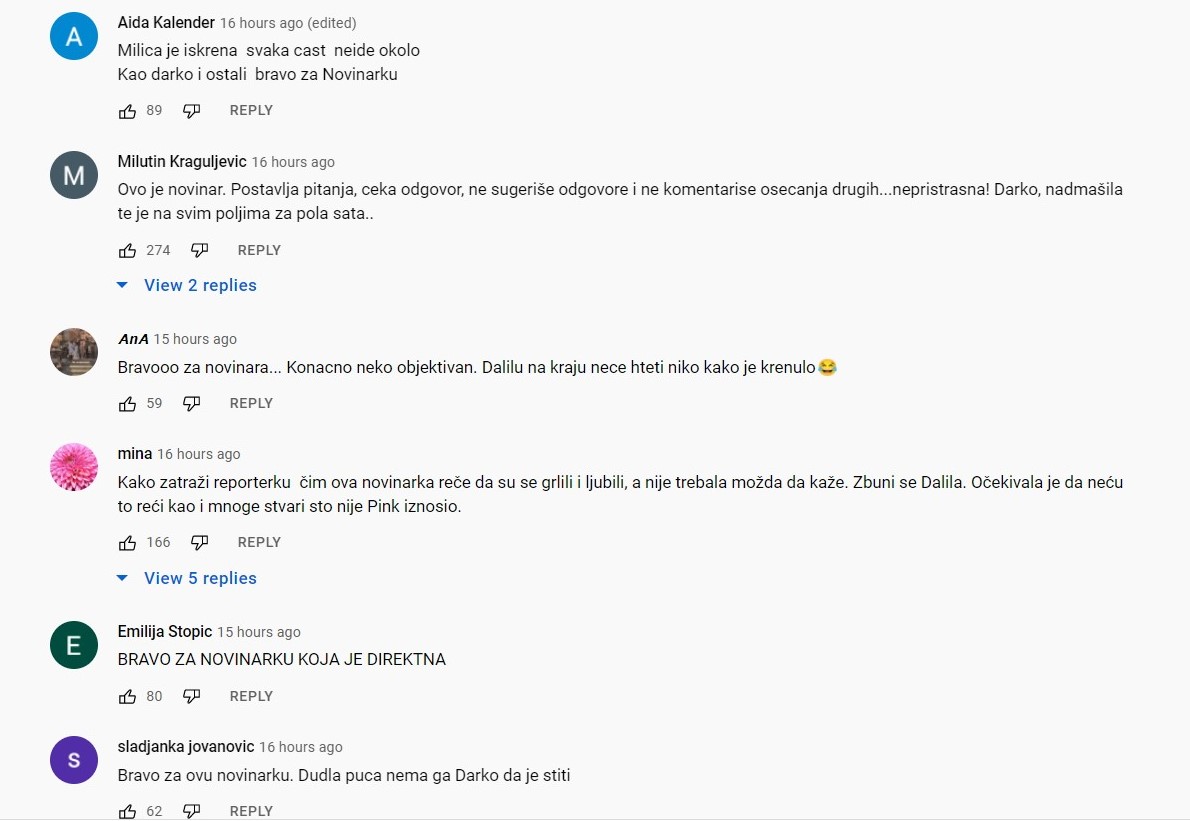The height and width of the screenshot is (821, 1190).
Task: Open Milutin Kraguljevic's channel name link
Action: [182, 162]
